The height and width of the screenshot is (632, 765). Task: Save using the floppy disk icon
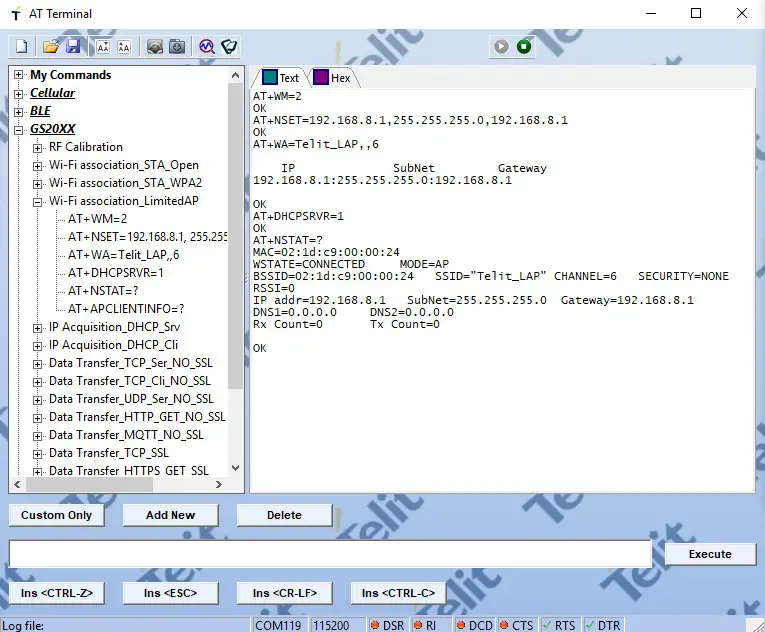73,47
